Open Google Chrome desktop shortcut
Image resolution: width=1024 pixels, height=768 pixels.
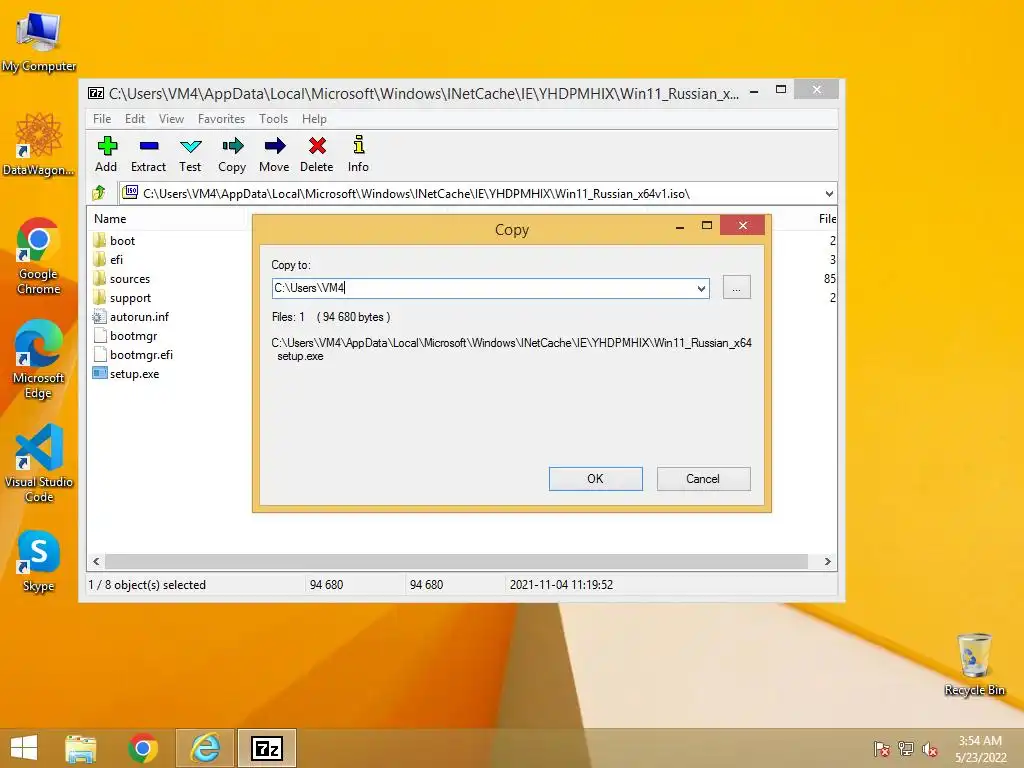coord(39,255)
